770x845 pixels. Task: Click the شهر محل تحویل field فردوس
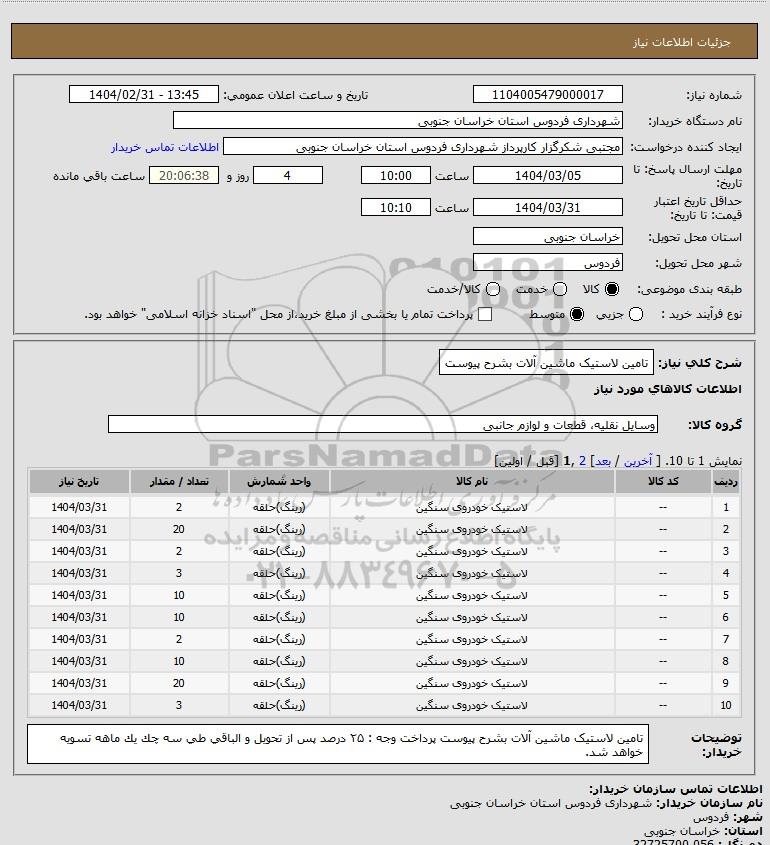pyautogui.click(x=547, y=262)
